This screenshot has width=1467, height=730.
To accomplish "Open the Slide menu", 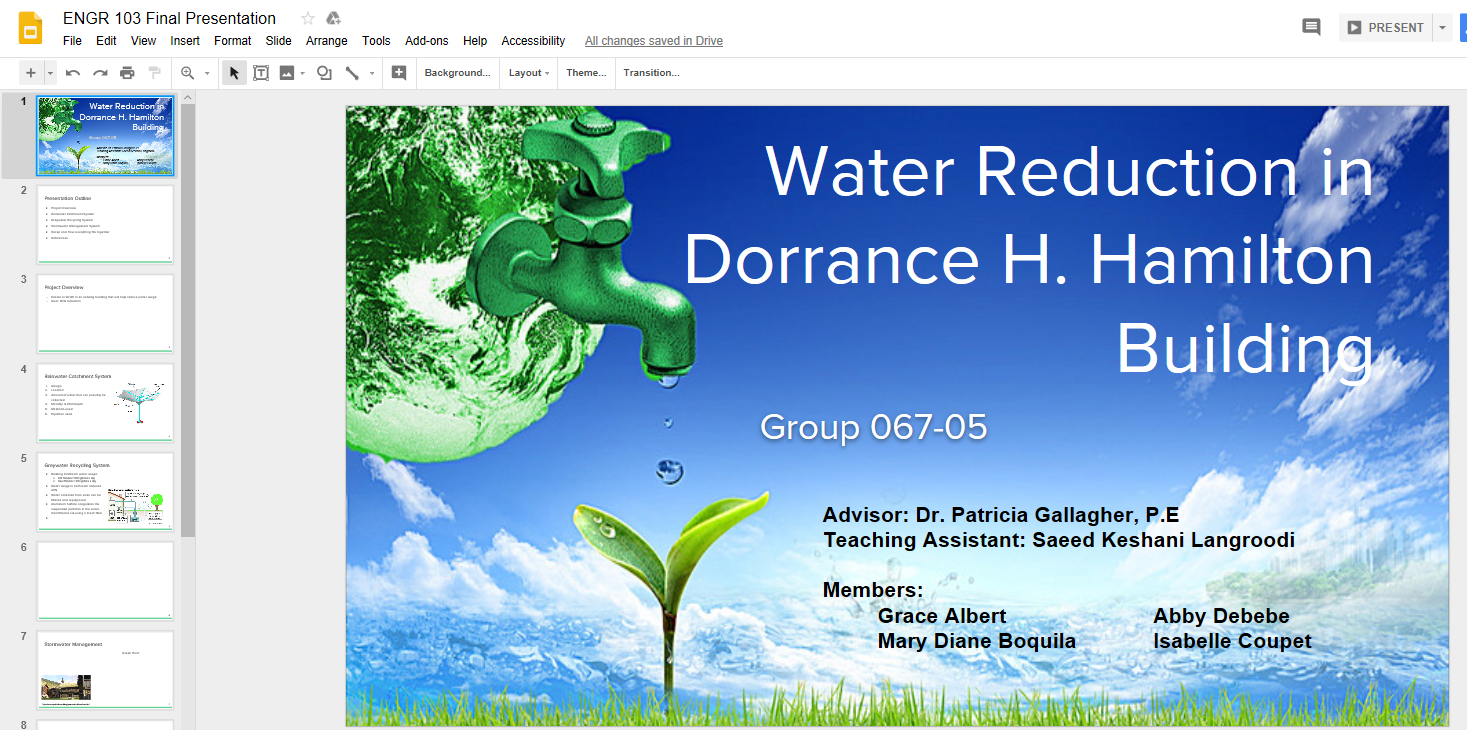I will point(279,41).
